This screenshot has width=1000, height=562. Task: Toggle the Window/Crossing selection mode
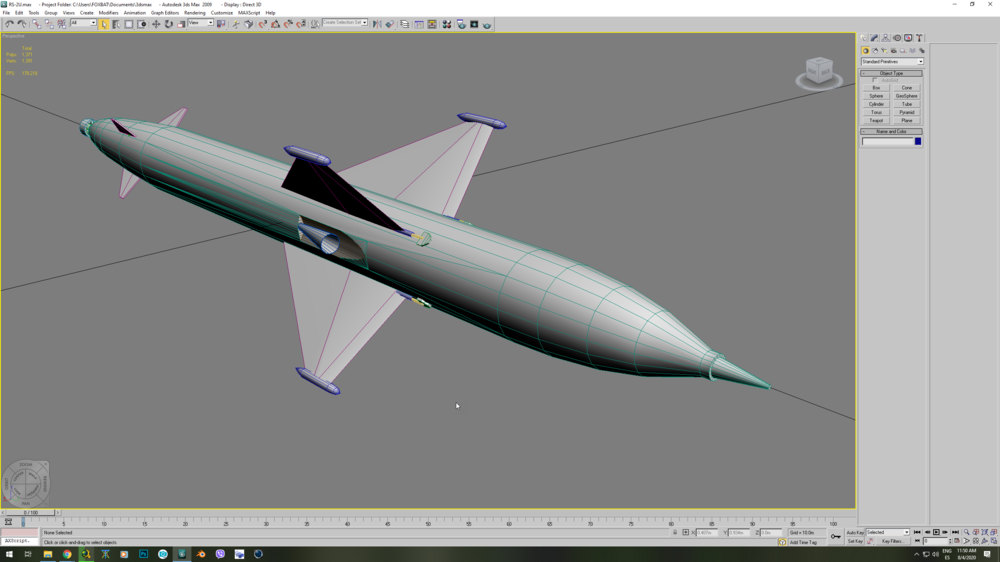click(142, 24)
